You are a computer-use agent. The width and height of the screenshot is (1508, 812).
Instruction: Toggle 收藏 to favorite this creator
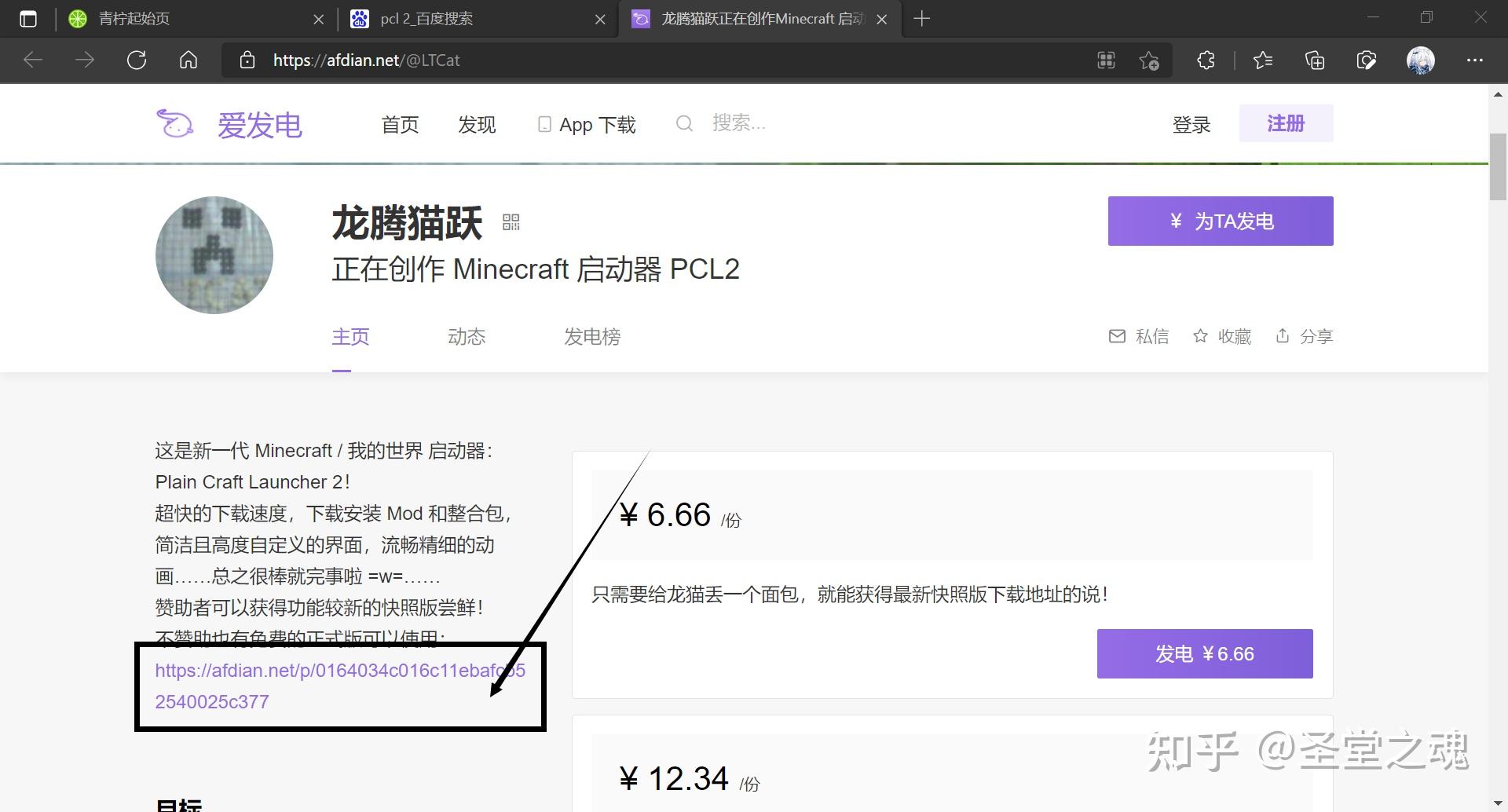1221,336
